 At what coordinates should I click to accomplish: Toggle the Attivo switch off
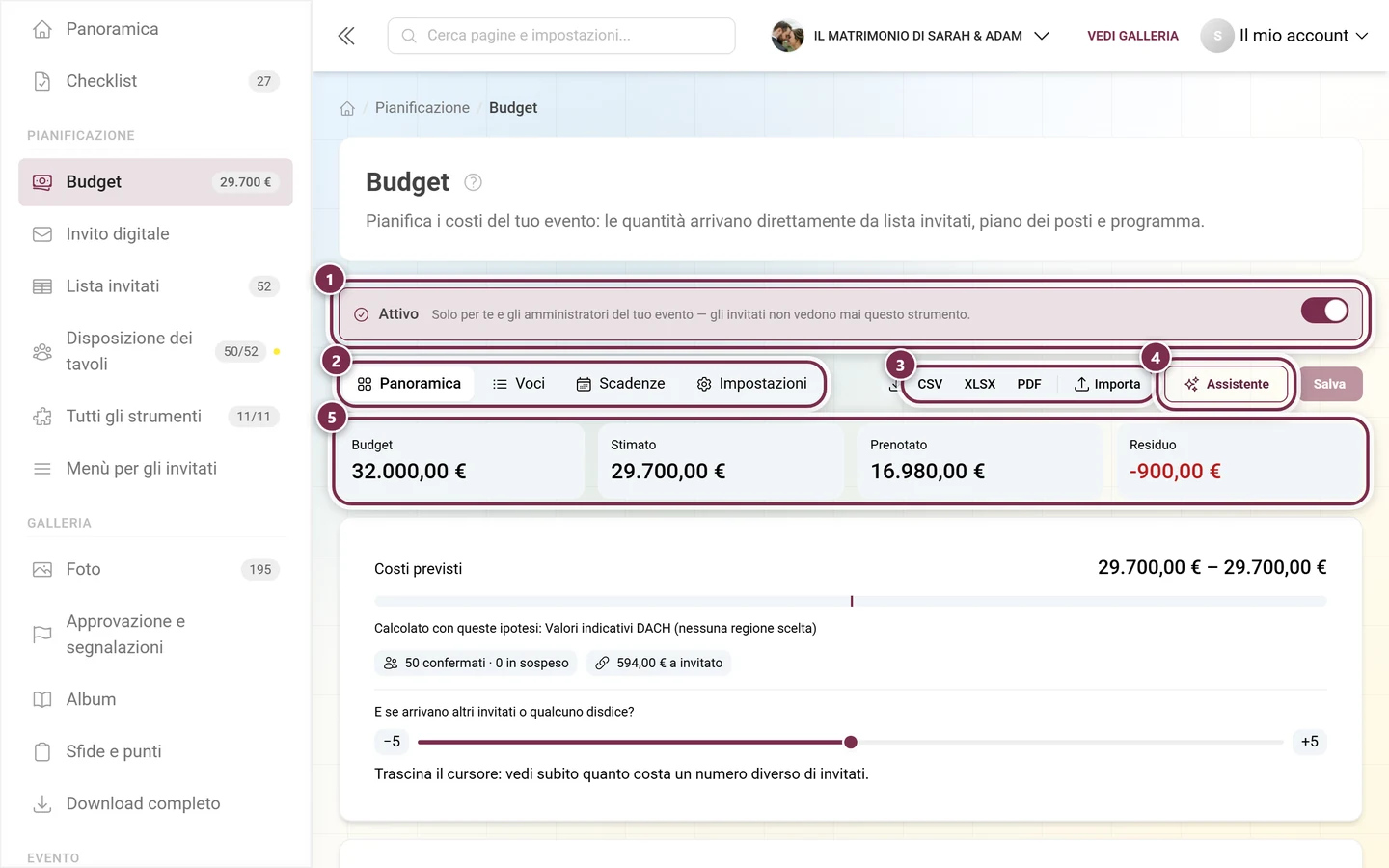1324,311
